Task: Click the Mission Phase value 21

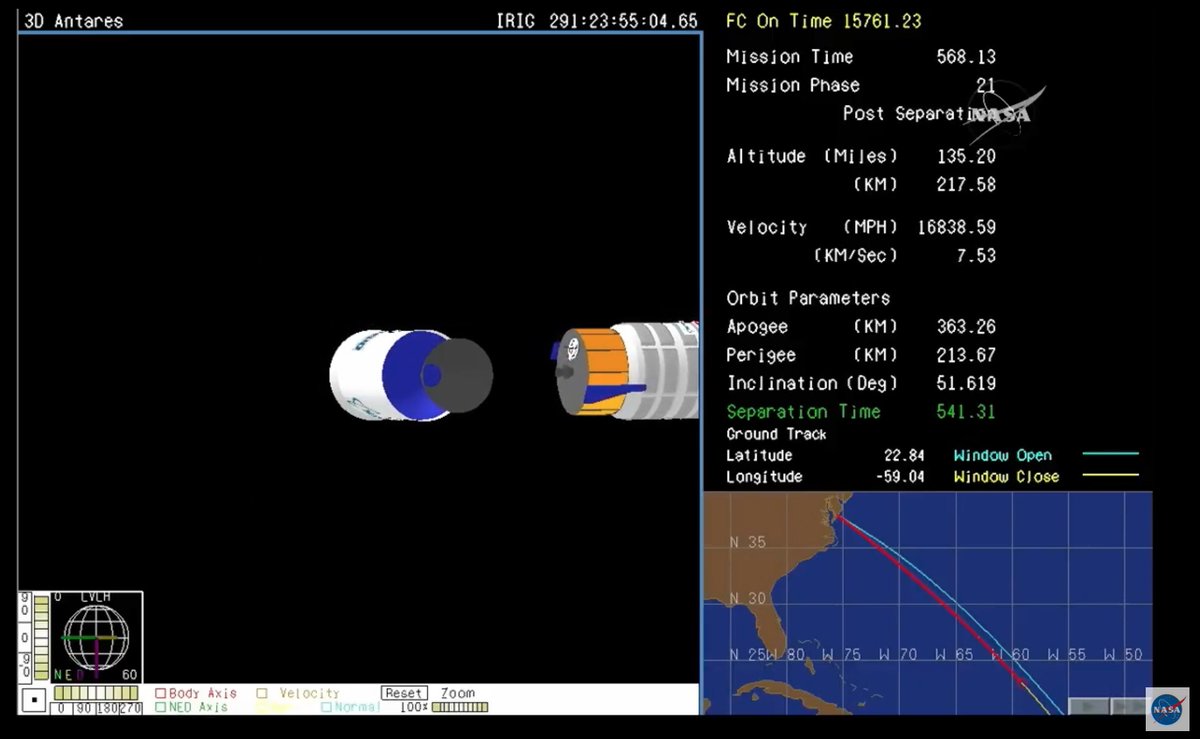Action: (985, 86)
